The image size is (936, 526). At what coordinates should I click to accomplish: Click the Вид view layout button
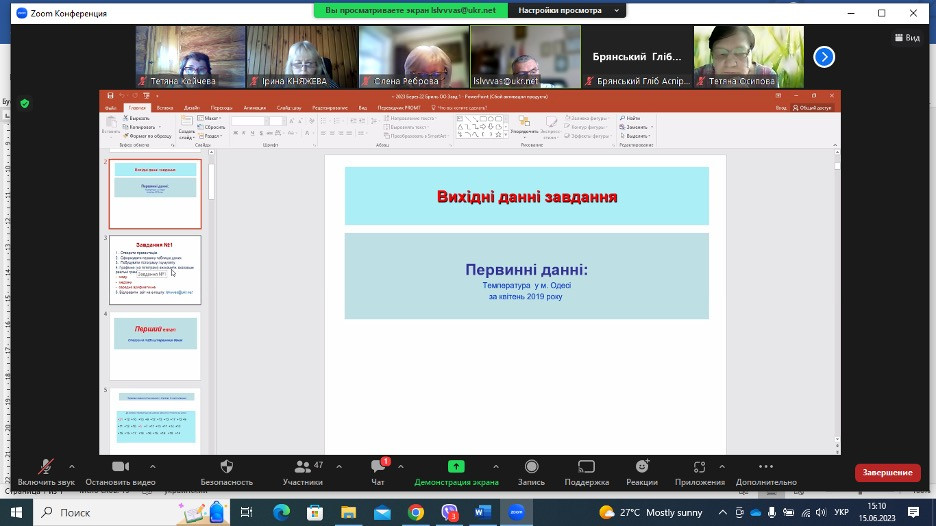coord(906,38)
